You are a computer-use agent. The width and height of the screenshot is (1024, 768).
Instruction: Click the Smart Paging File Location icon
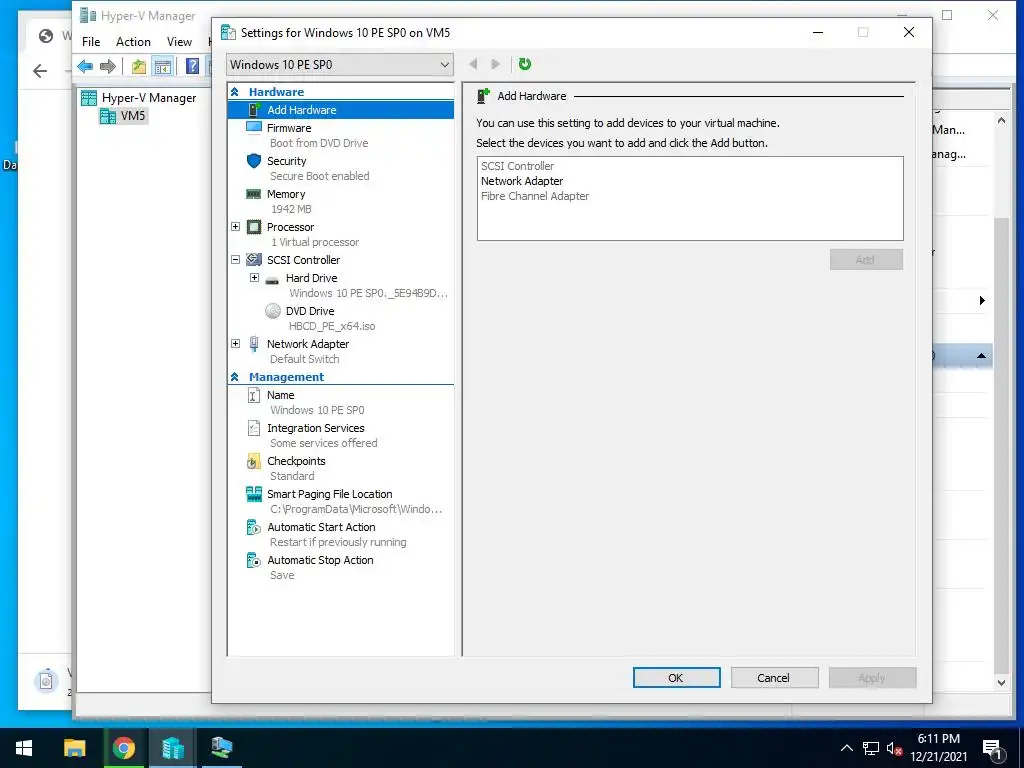[254, 494]
